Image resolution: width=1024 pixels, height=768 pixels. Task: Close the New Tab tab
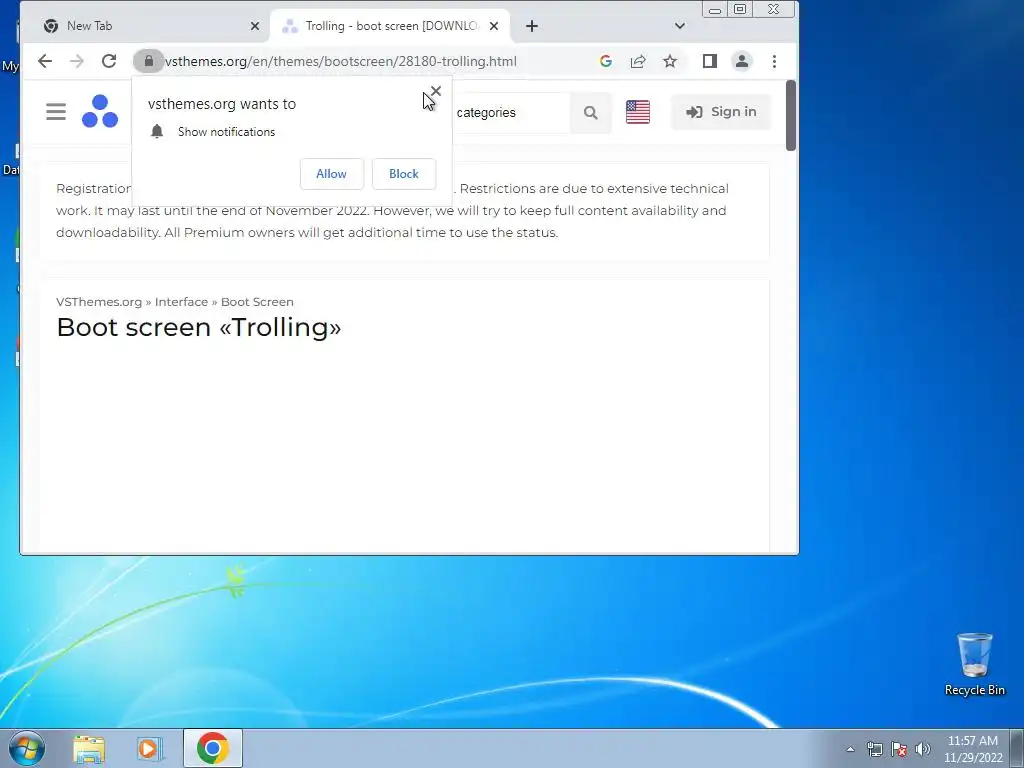pyautogui.click(x=255, y=26)
